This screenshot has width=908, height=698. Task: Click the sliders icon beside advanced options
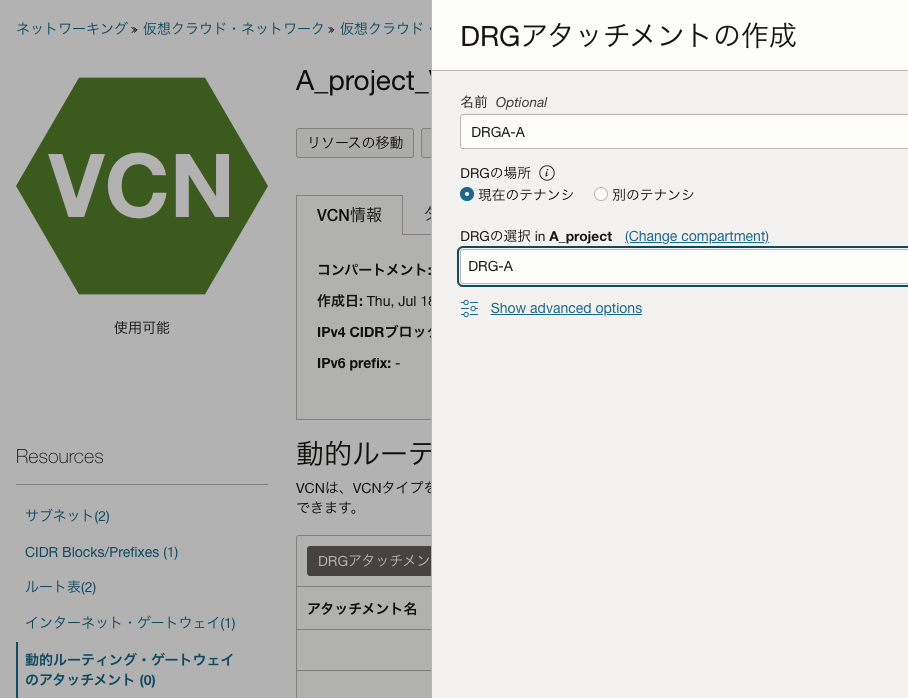[469, 308]
